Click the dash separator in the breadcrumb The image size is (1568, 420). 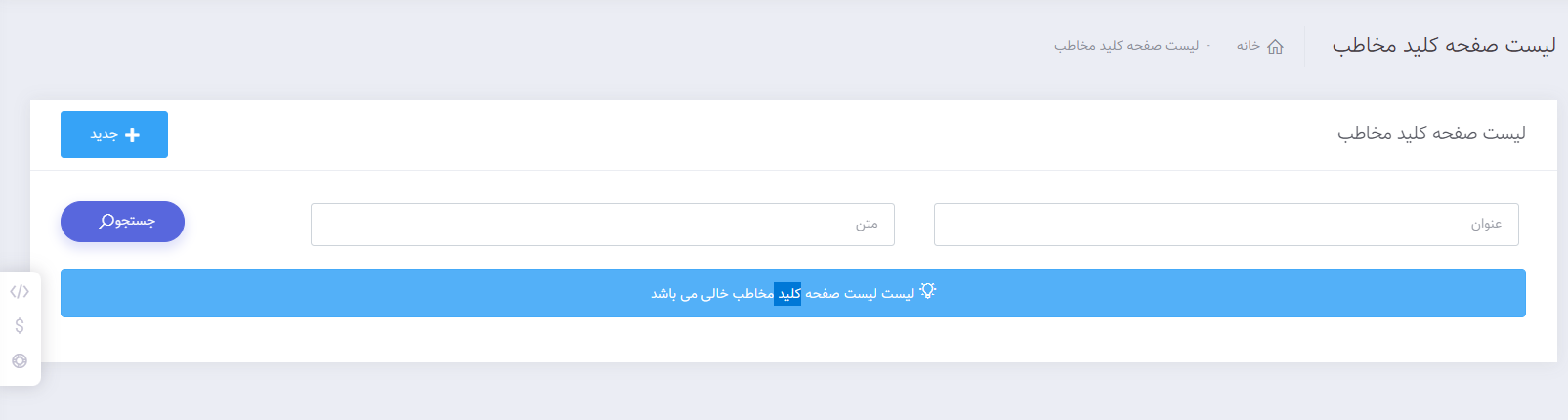[1208, 46]
